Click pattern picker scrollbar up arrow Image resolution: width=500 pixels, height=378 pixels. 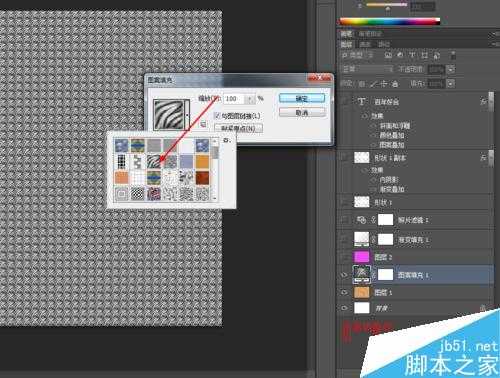point(215,141)
